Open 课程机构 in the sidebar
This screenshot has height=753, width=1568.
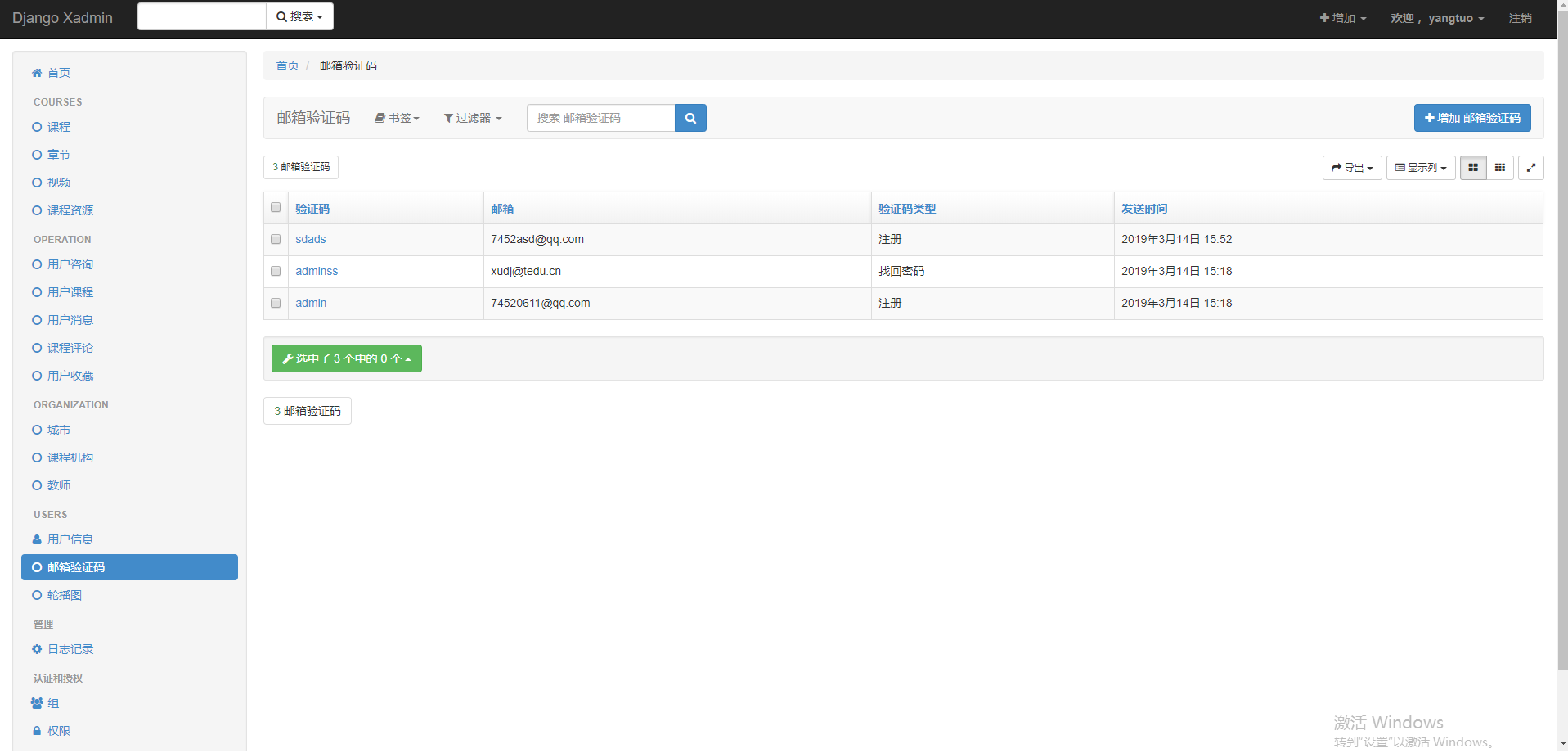click(70, 458)
